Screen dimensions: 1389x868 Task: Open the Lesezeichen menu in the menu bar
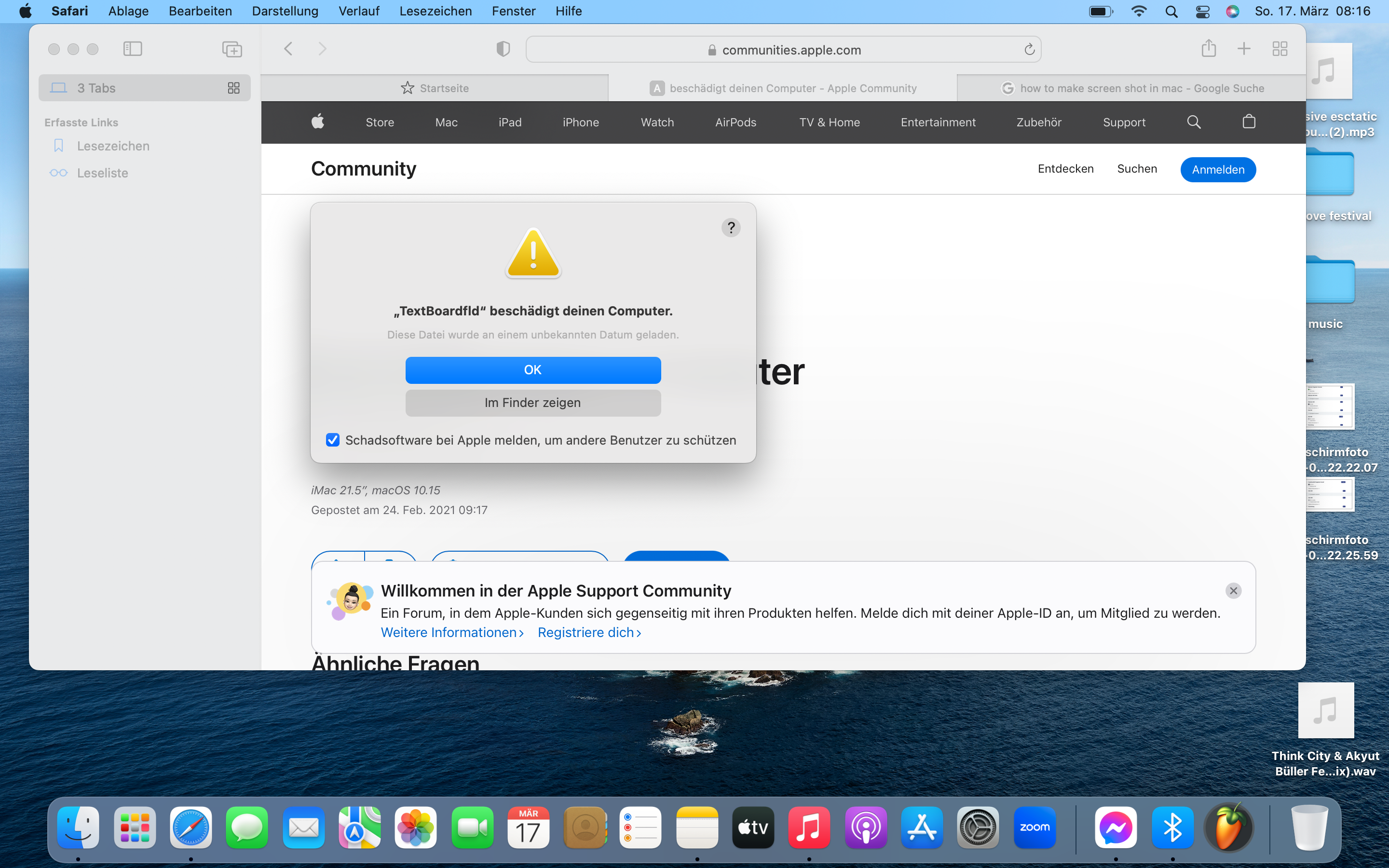[x=435, y=12]
